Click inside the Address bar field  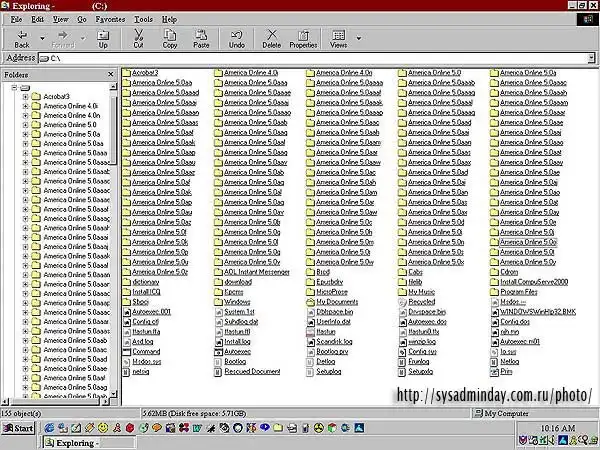coord(300,58)
